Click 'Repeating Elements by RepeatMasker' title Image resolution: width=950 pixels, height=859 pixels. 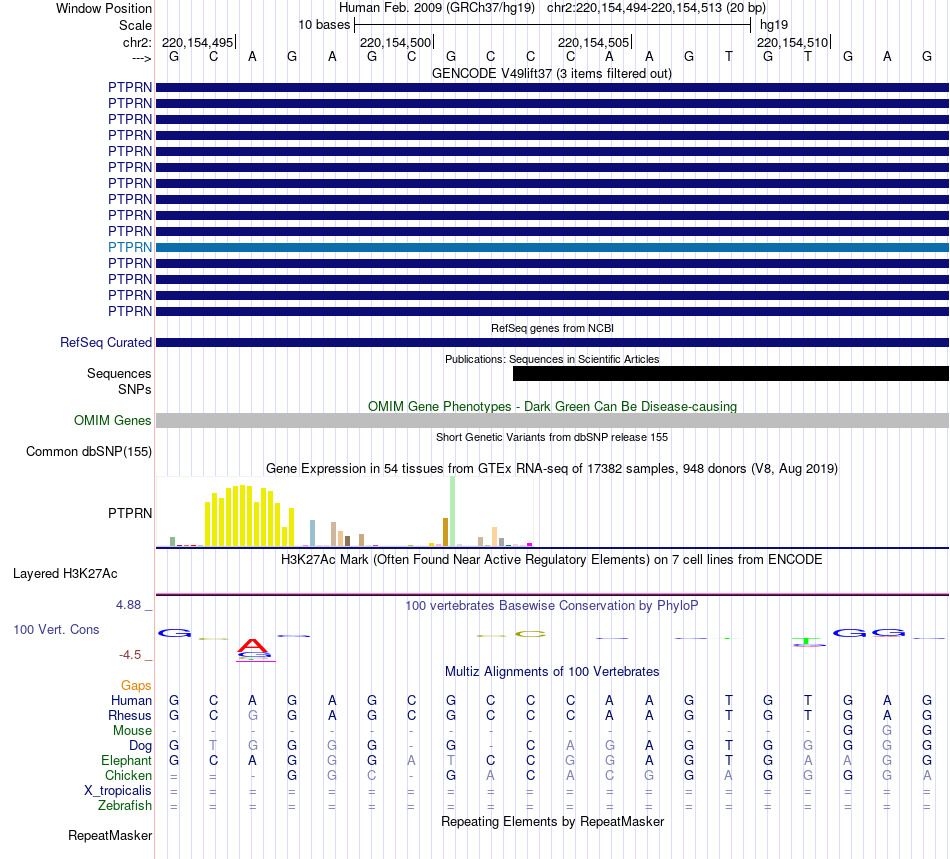click(x=552, y=821)
